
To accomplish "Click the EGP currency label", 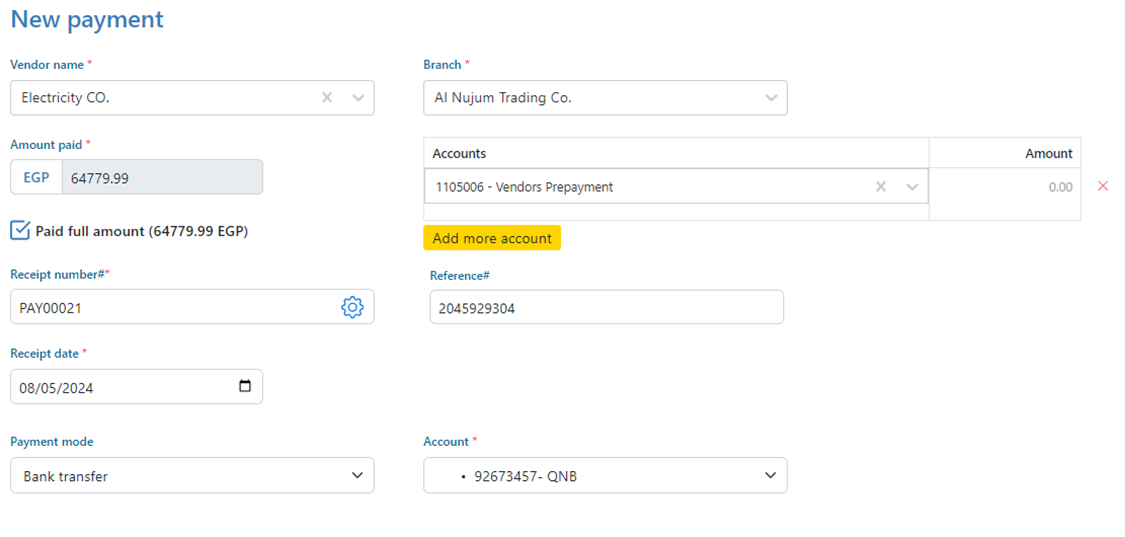I will click(x=36, y=178).
